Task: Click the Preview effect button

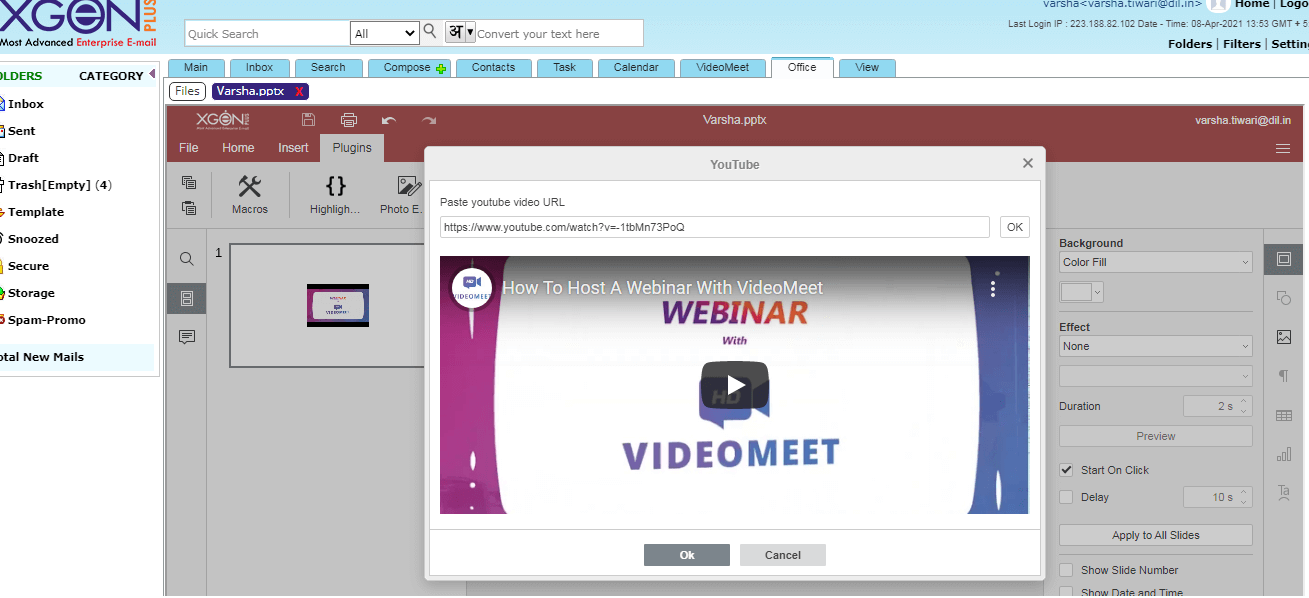Action: (x=1156, y=436)
